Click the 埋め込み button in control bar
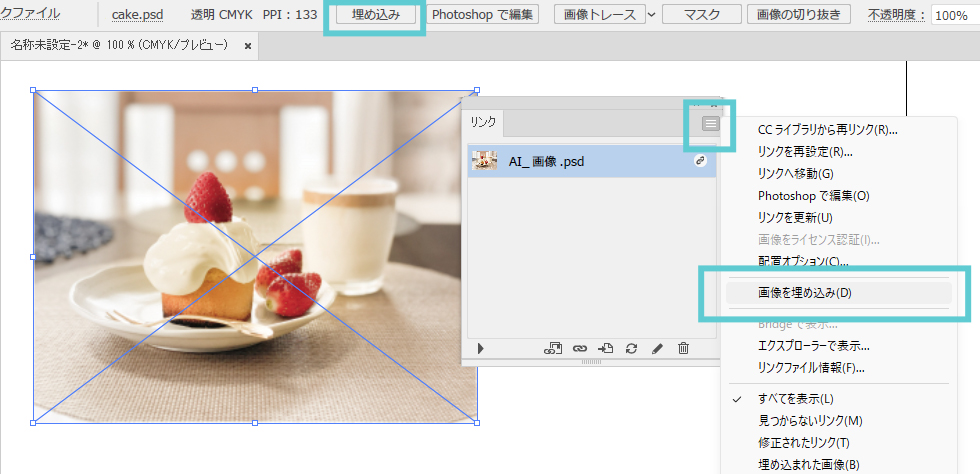980x474 pixels. [375, 15]
